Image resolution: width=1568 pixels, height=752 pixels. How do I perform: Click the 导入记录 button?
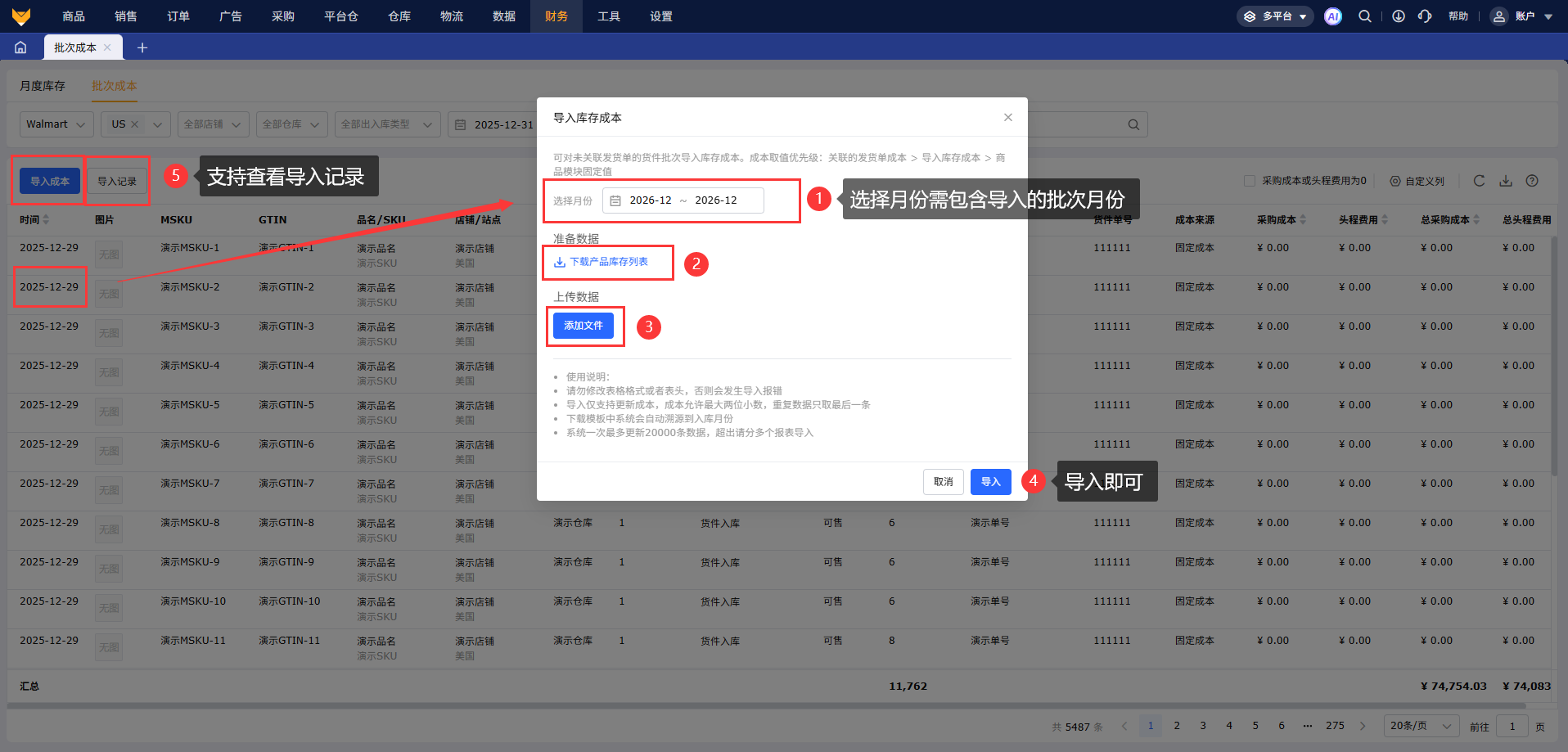tap(117, 182)
